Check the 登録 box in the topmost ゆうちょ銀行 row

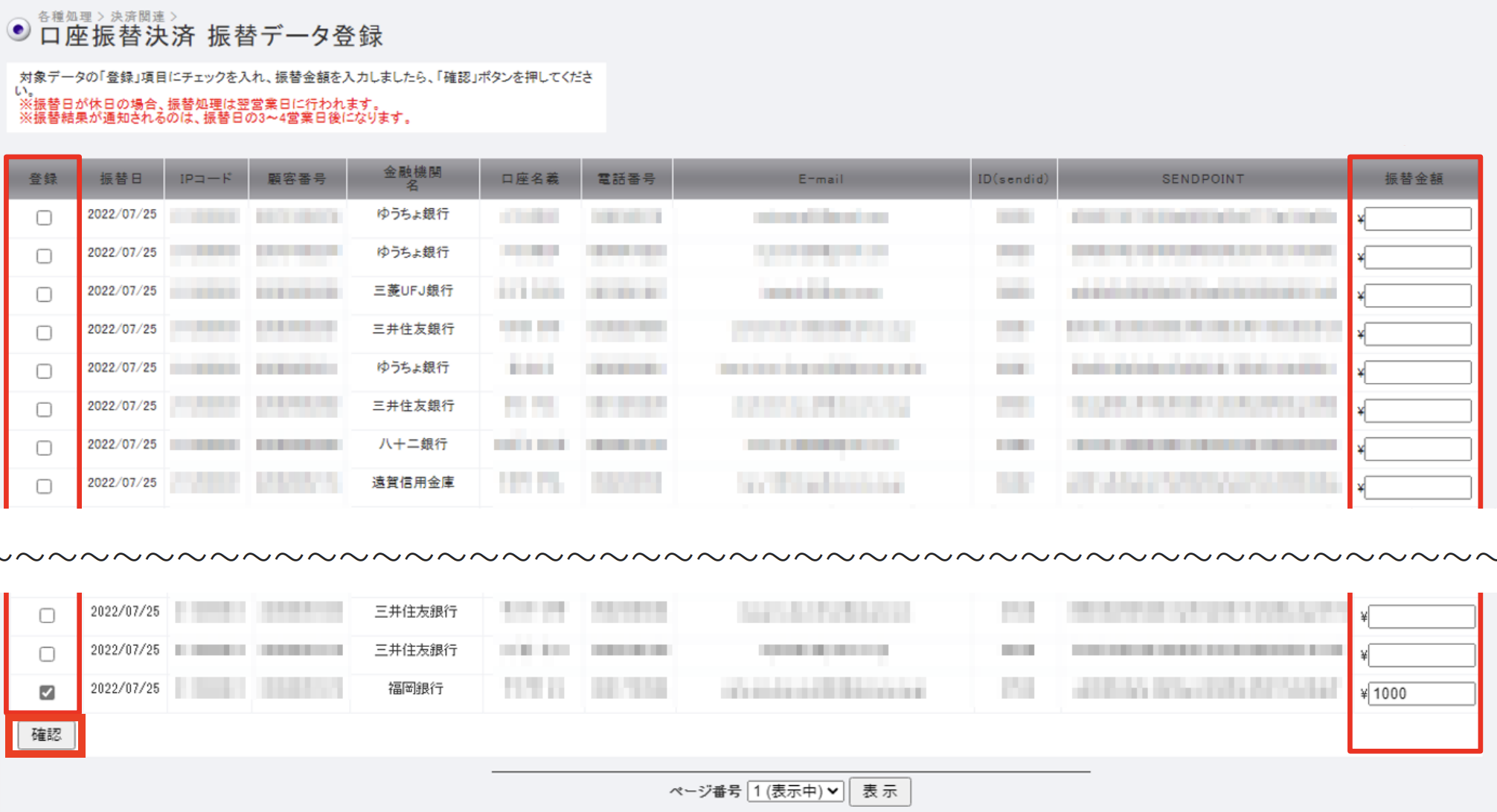tap(44, 218)
